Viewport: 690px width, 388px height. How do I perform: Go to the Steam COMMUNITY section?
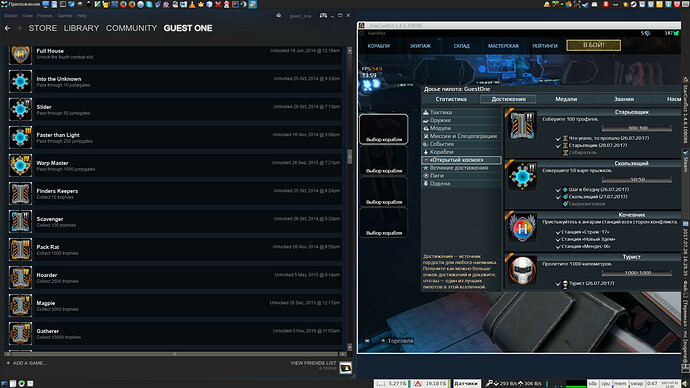tap(131, 28)
